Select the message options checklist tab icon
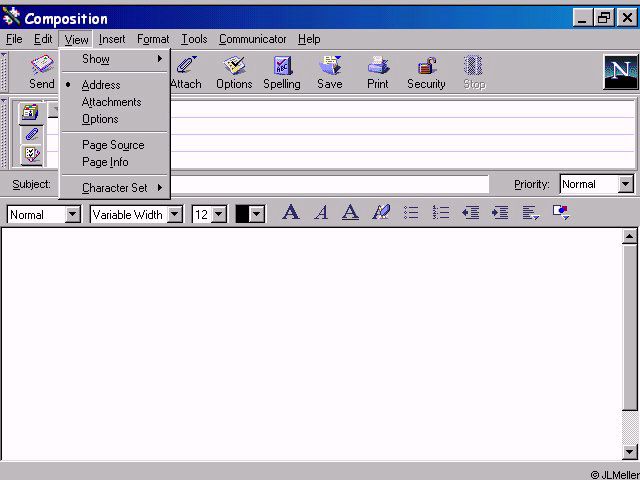 31,155
